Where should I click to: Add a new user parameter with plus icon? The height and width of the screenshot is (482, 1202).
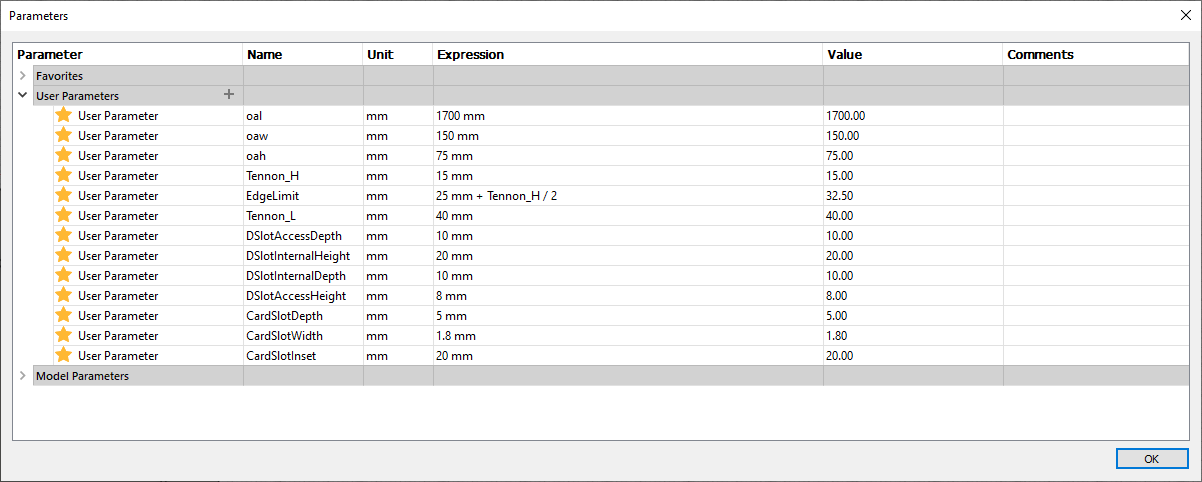[x=229, y=95]
